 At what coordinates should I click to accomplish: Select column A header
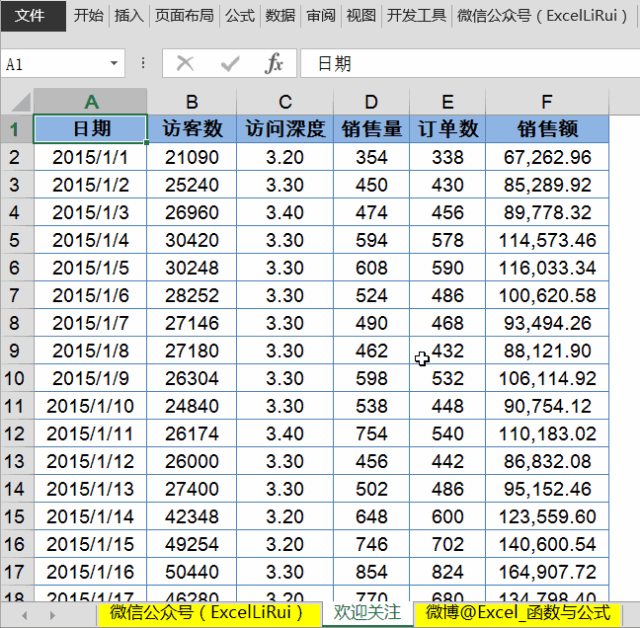tap(90, 102)
